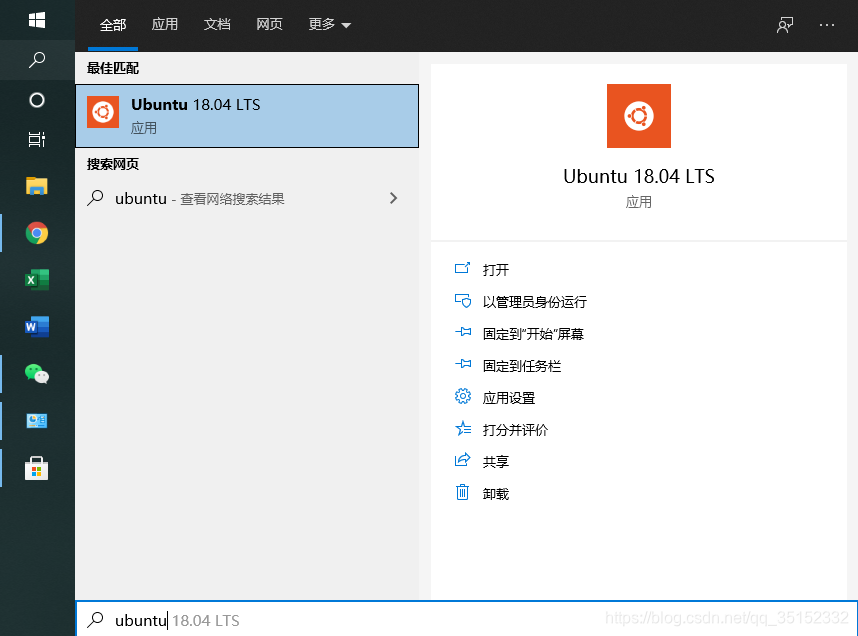Click the large Ubuntu logo in details pane
Viewport: 858px width, 636px height.
[x=639, y=116]
